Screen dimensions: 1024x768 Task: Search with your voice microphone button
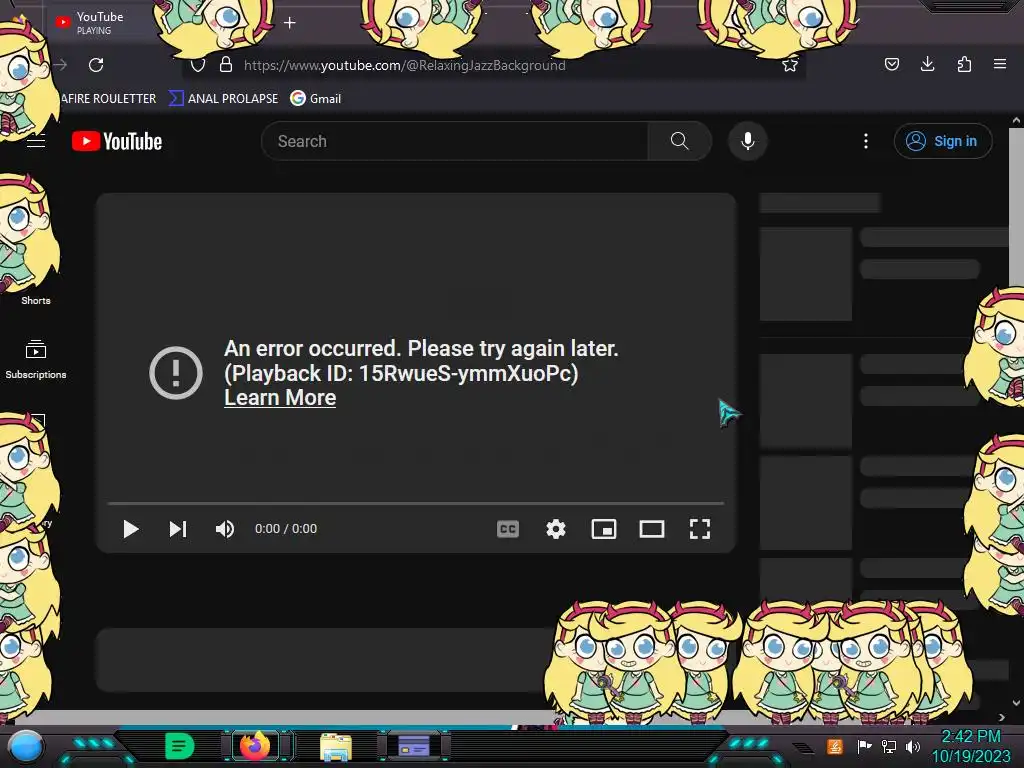point(748,141)
